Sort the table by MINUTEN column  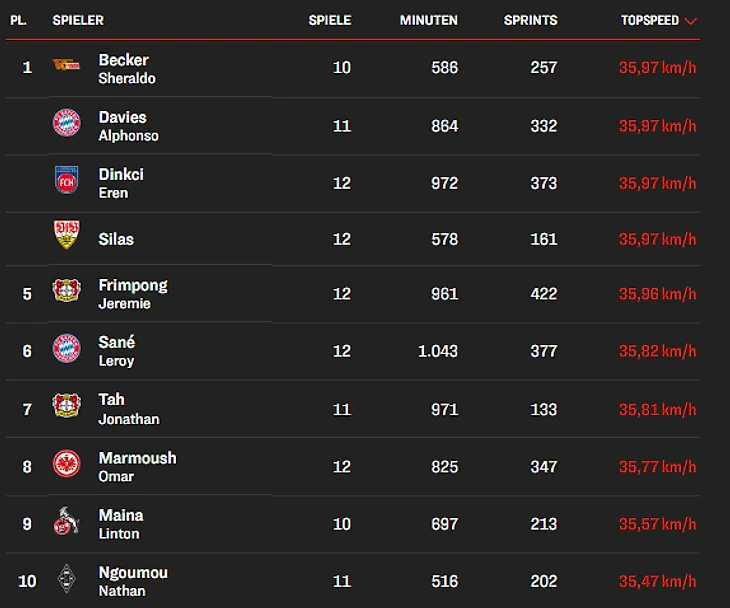coord(428,20)
